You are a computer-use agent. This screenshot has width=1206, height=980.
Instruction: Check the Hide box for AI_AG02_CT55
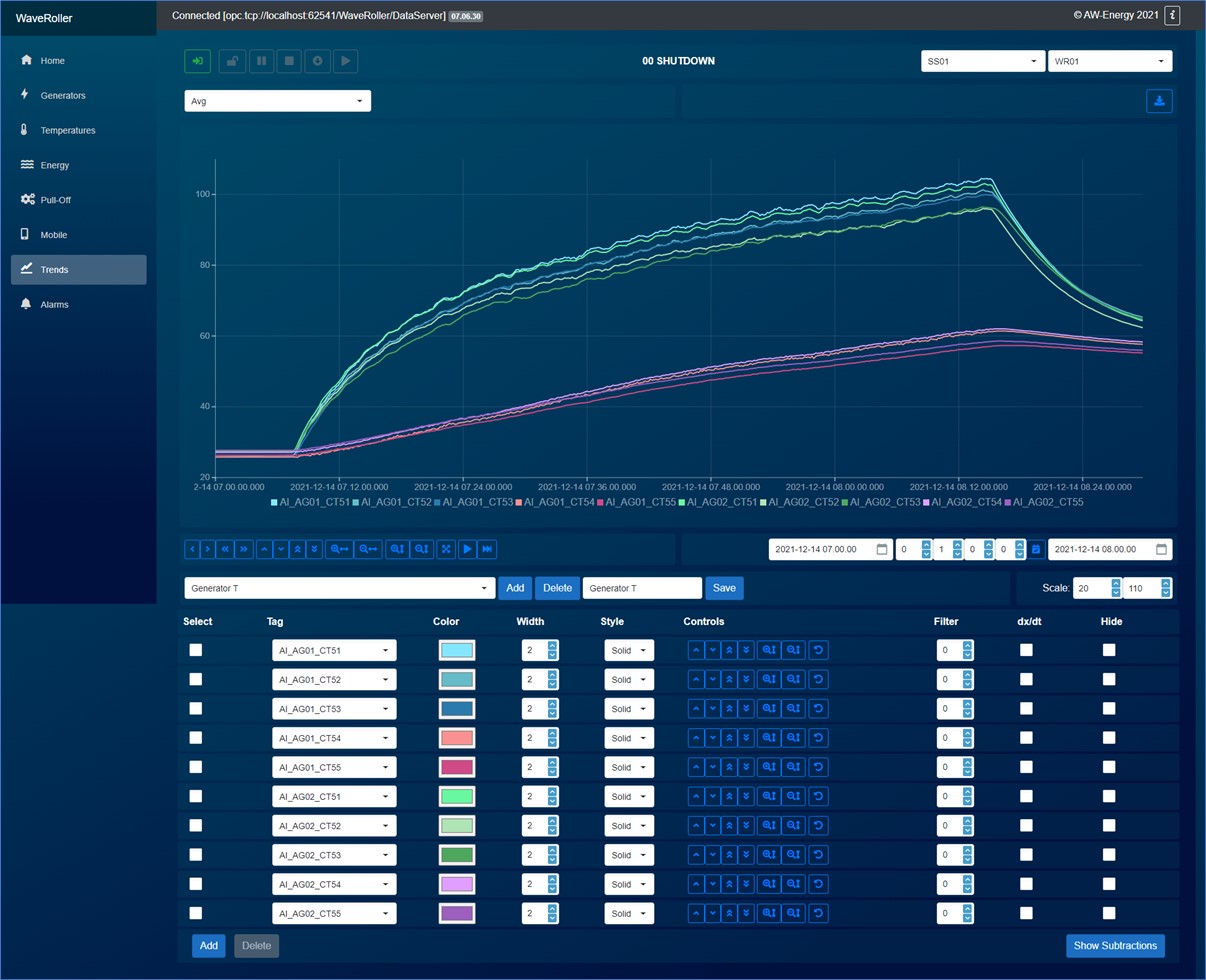point(1109,913)
